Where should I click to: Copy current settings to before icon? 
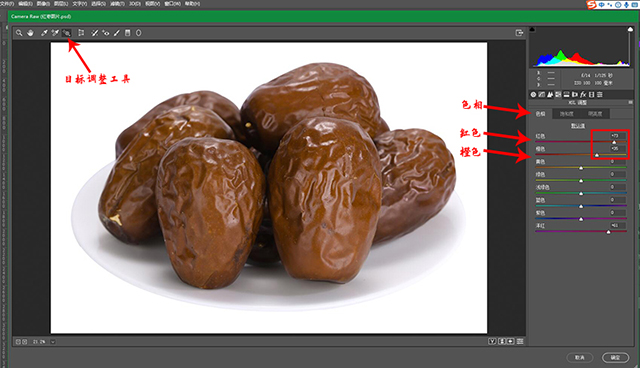pos(510,341)
